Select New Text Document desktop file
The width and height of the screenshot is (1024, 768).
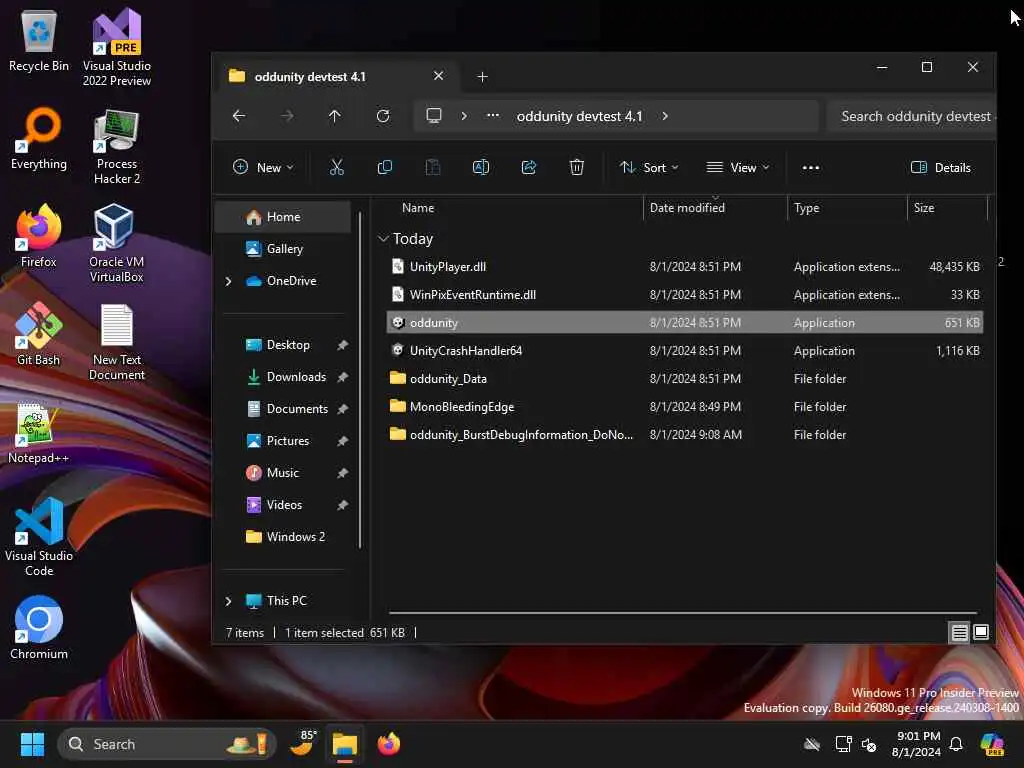[x=117, y=342]
